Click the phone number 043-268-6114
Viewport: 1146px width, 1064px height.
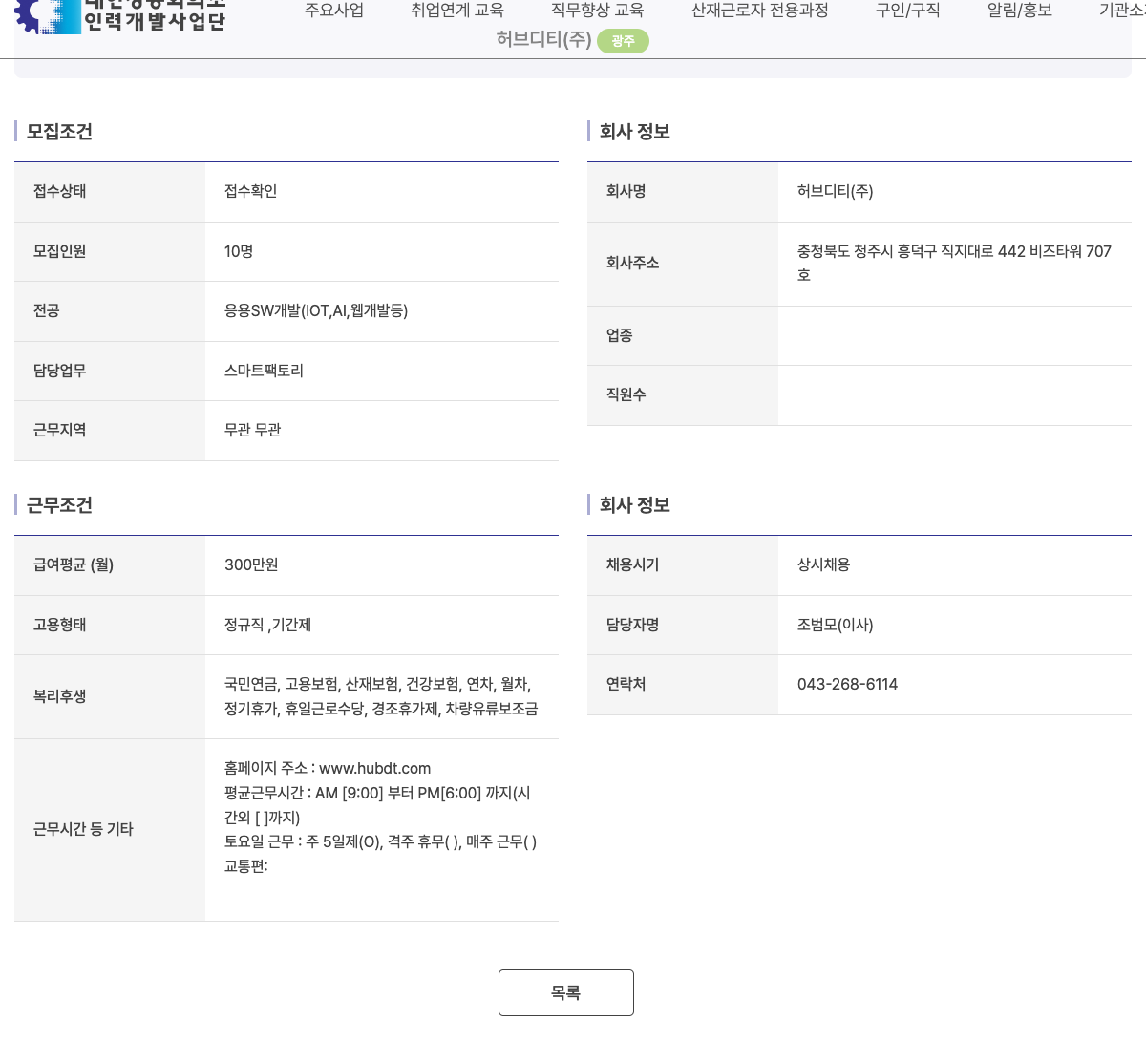tap(848, 684)
